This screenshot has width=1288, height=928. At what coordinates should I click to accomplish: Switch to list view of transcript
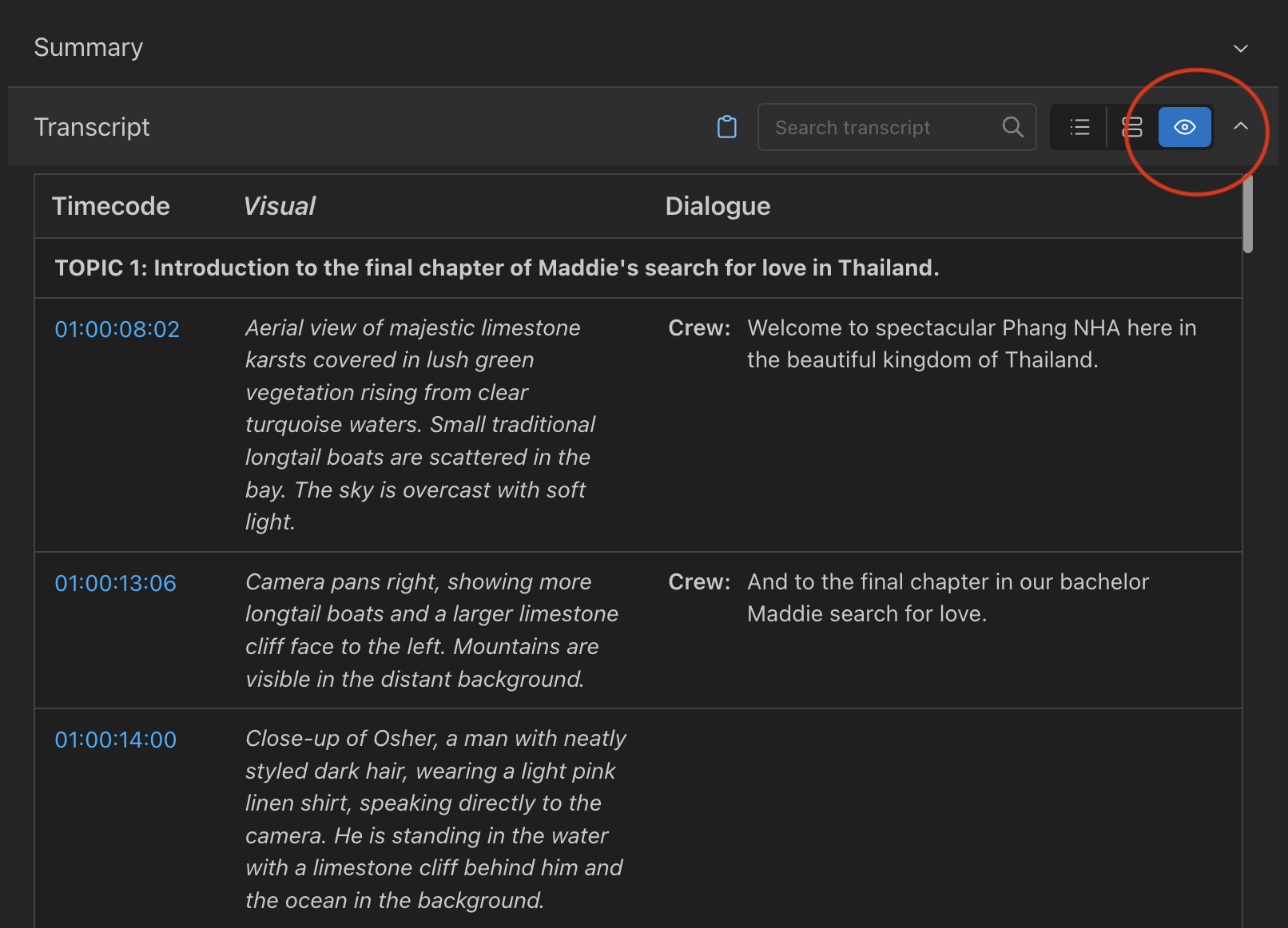click(x=1079, y=127)
